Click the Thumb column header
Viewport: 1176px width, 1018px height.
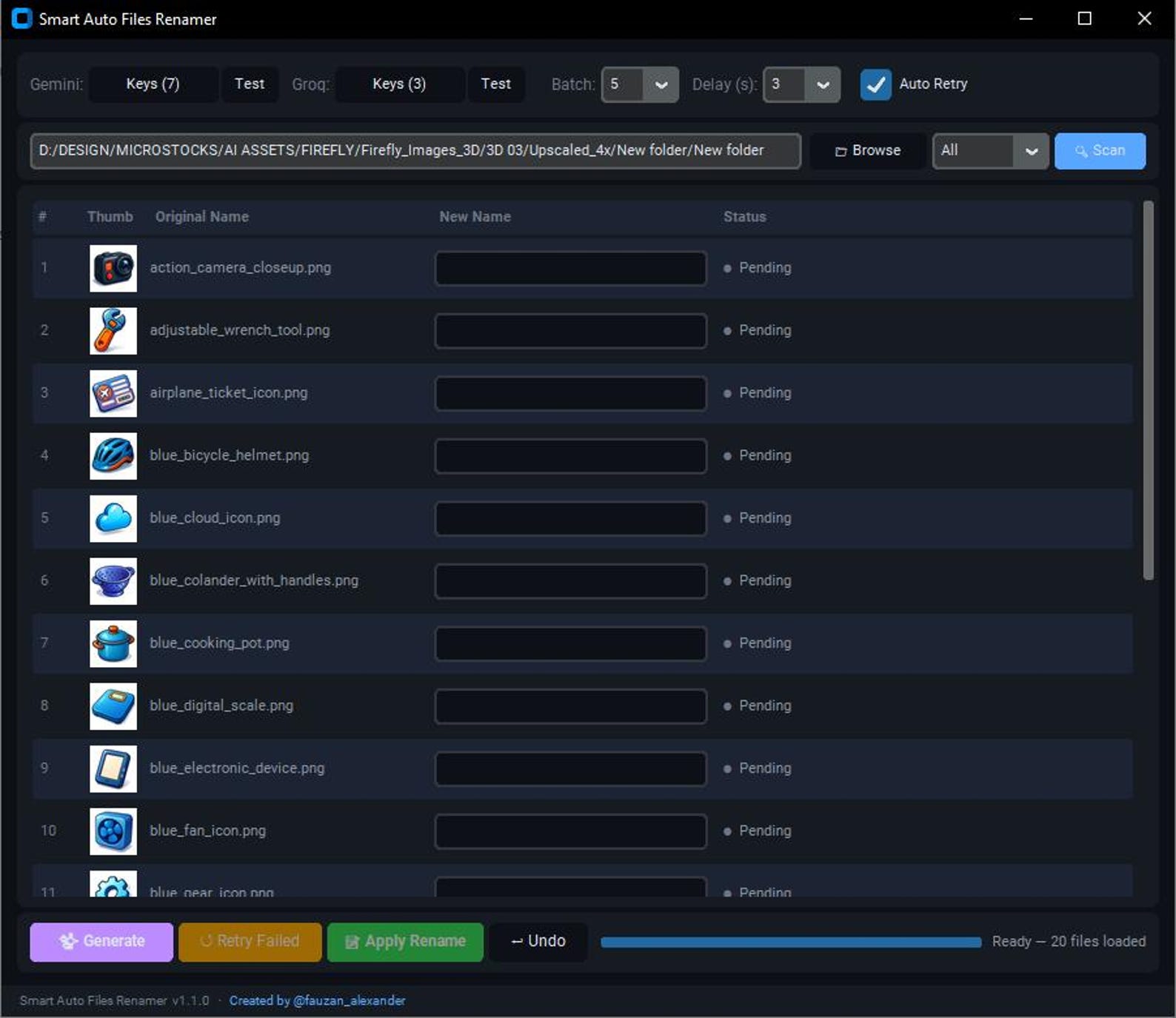click(x=110, y=217)
